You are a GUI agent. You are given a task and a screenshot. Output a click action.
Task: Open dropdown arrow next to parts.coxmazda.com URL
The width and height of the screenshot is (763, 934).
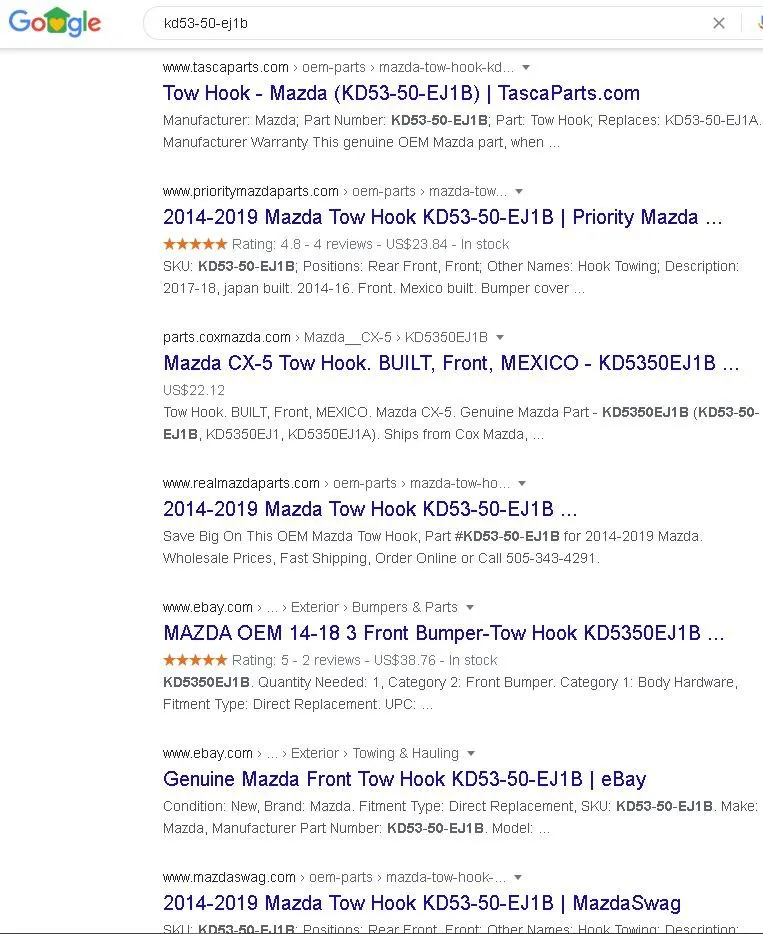tap(500, 338)
